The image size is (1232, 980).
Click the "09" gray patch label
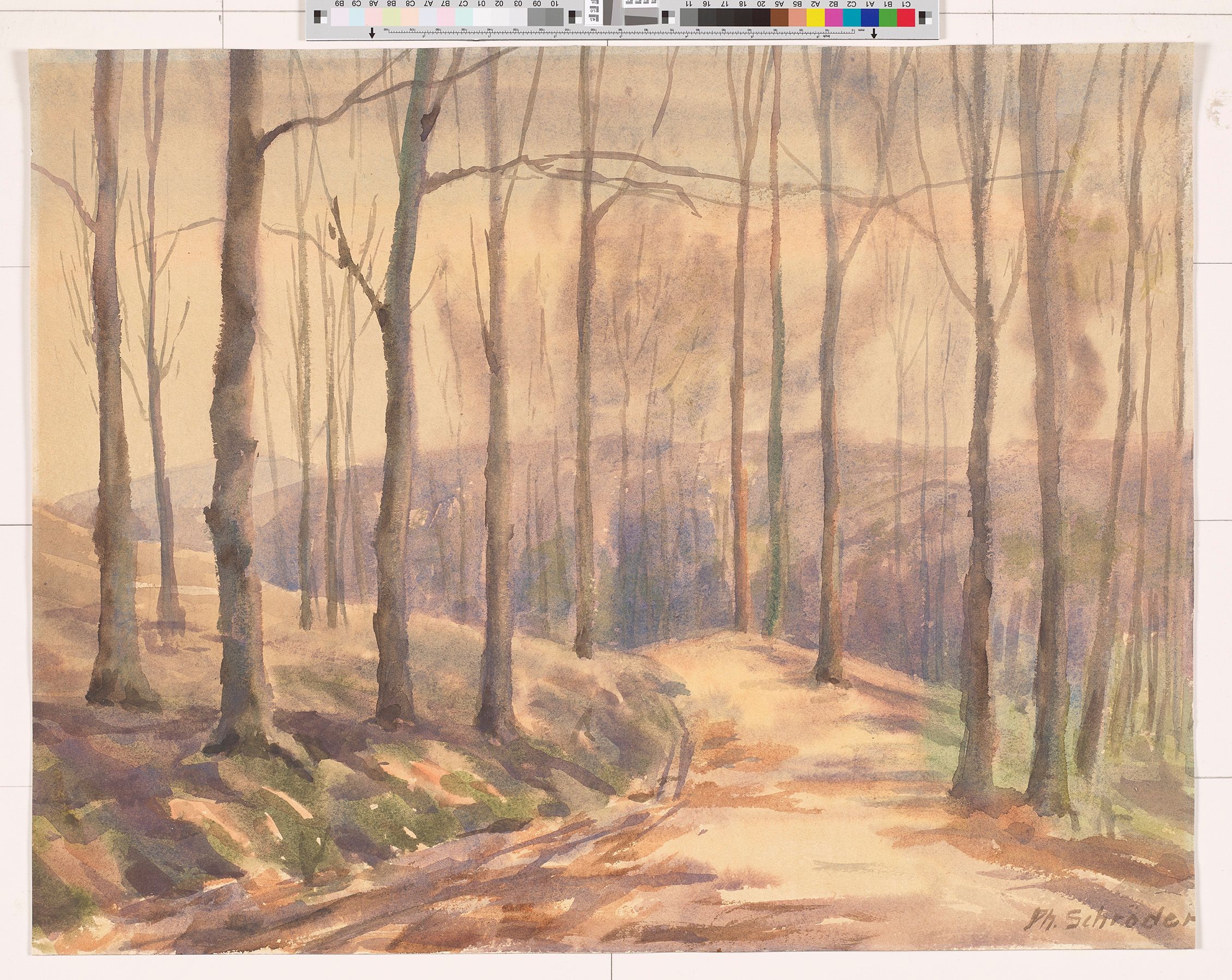(537, 4)
